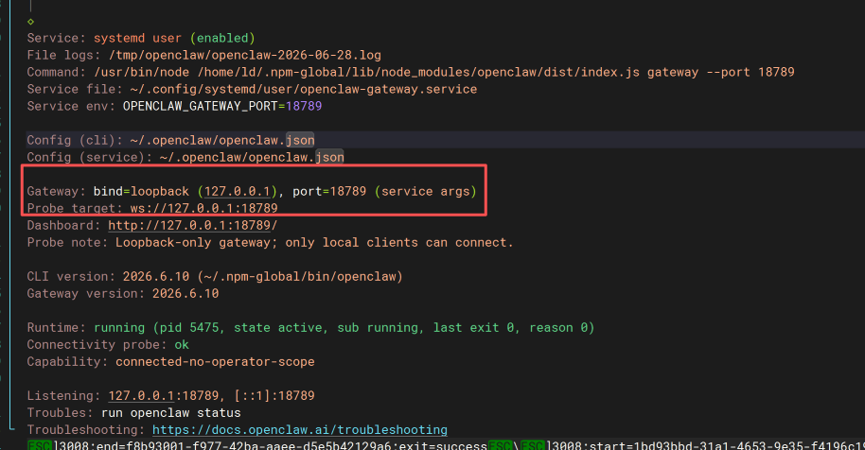Open the docs.openclaw.ai troubleshooting link
Viewport: 865px width, 450px height.
click(x=300, y=430)
